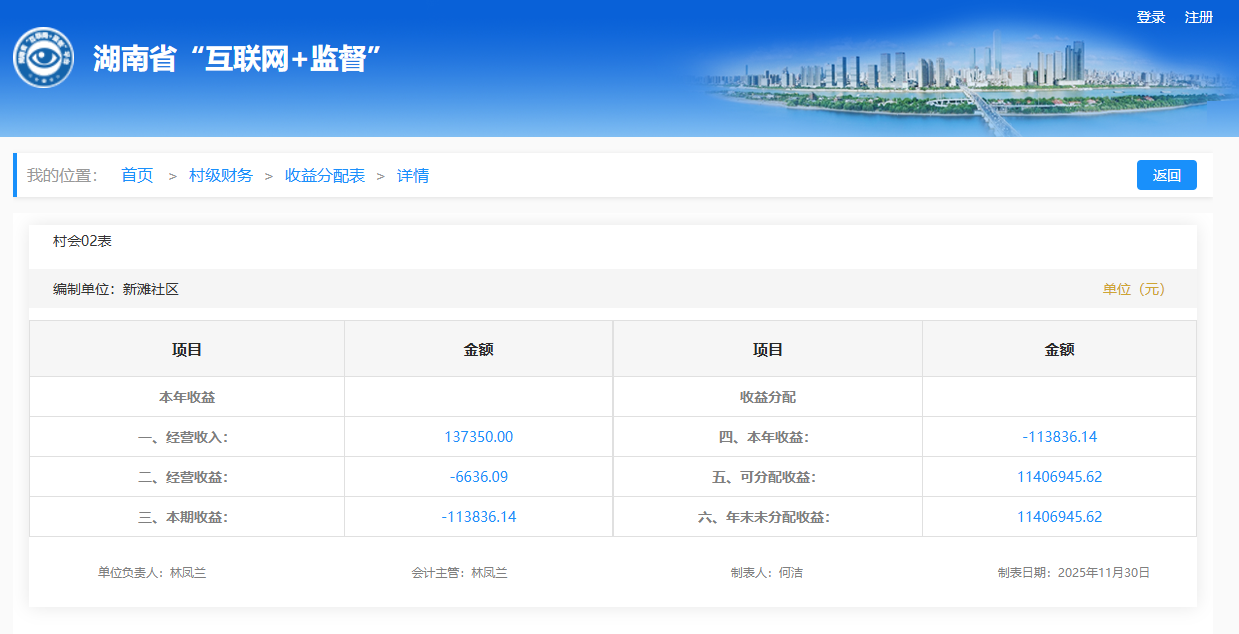Image resolution: width=1239 pixels, height=634 pixels.
Task: Select 本期收益 amount -113836.14
Action: coord(478,517)
